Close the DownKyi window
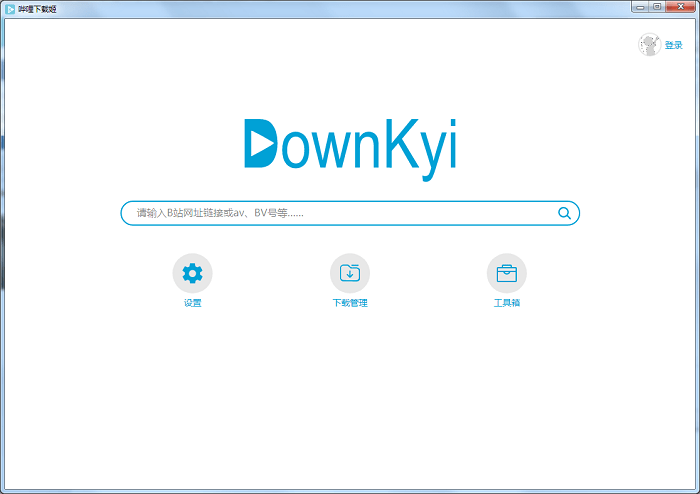 click(680, 6)
